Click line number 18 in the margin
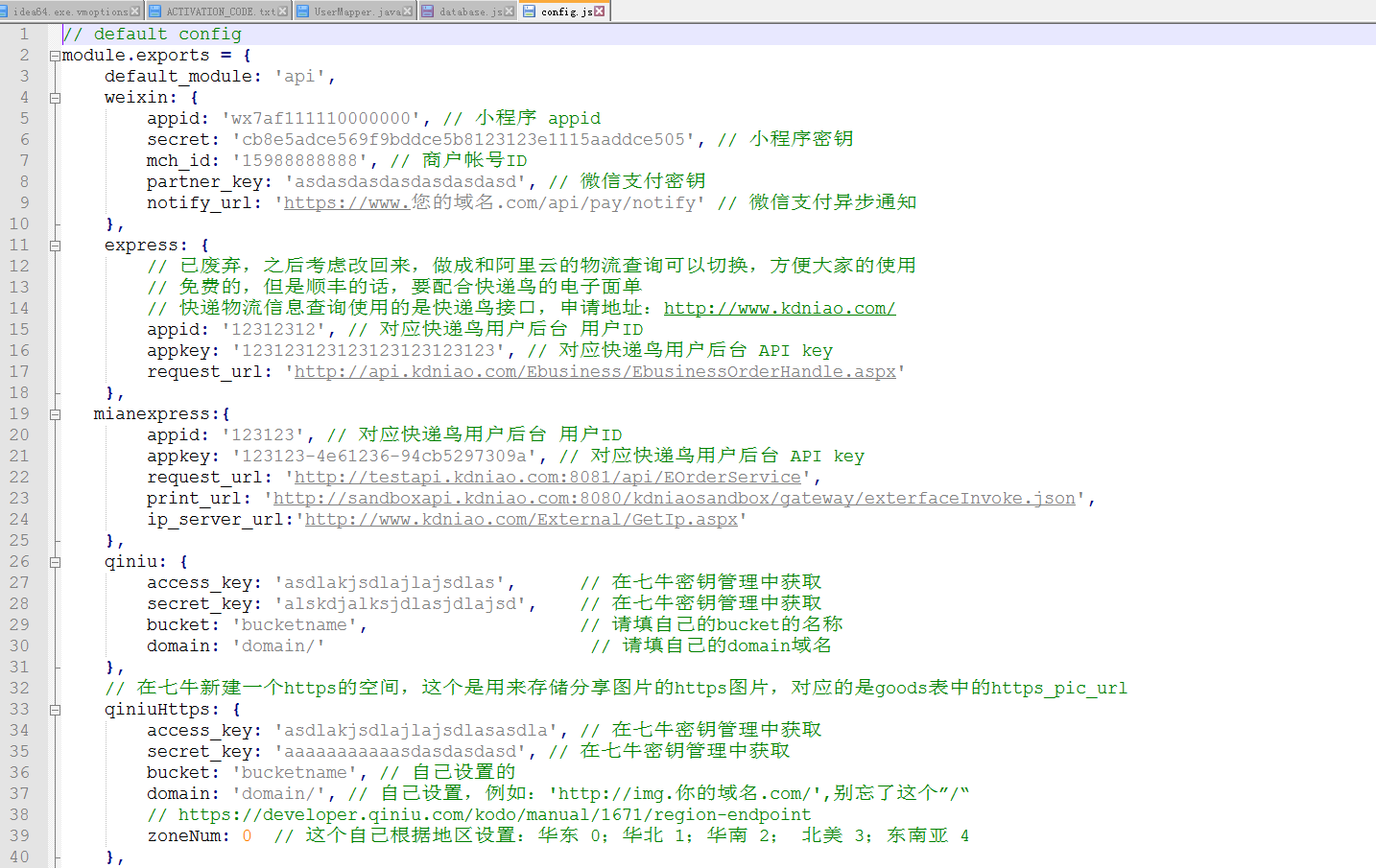 pyautogui.click(x=19, y=392)
